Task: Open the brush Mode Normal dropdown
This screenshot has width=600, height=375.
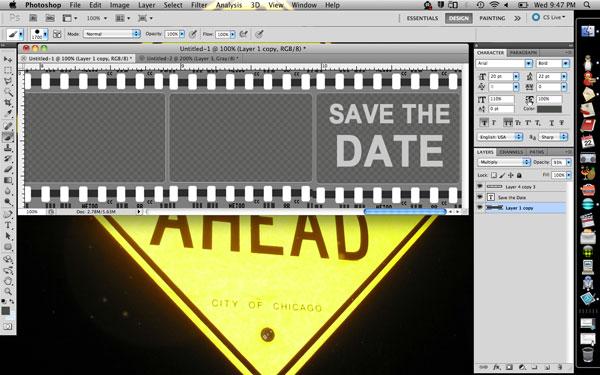Action: click(112, 34)
